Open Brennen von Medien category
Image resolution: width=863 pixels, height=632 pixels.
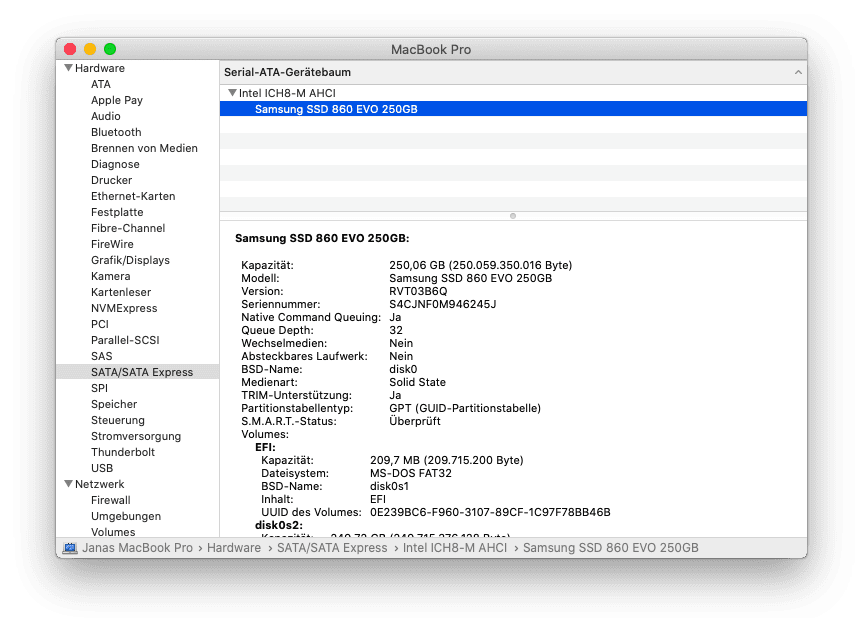tap(144, 148)
